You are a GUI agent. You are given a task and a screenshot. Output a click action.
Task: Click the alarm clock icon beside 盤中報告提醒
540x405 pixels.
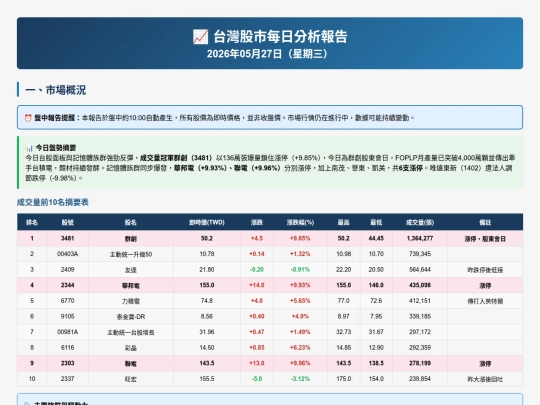[x=28, y=118]
